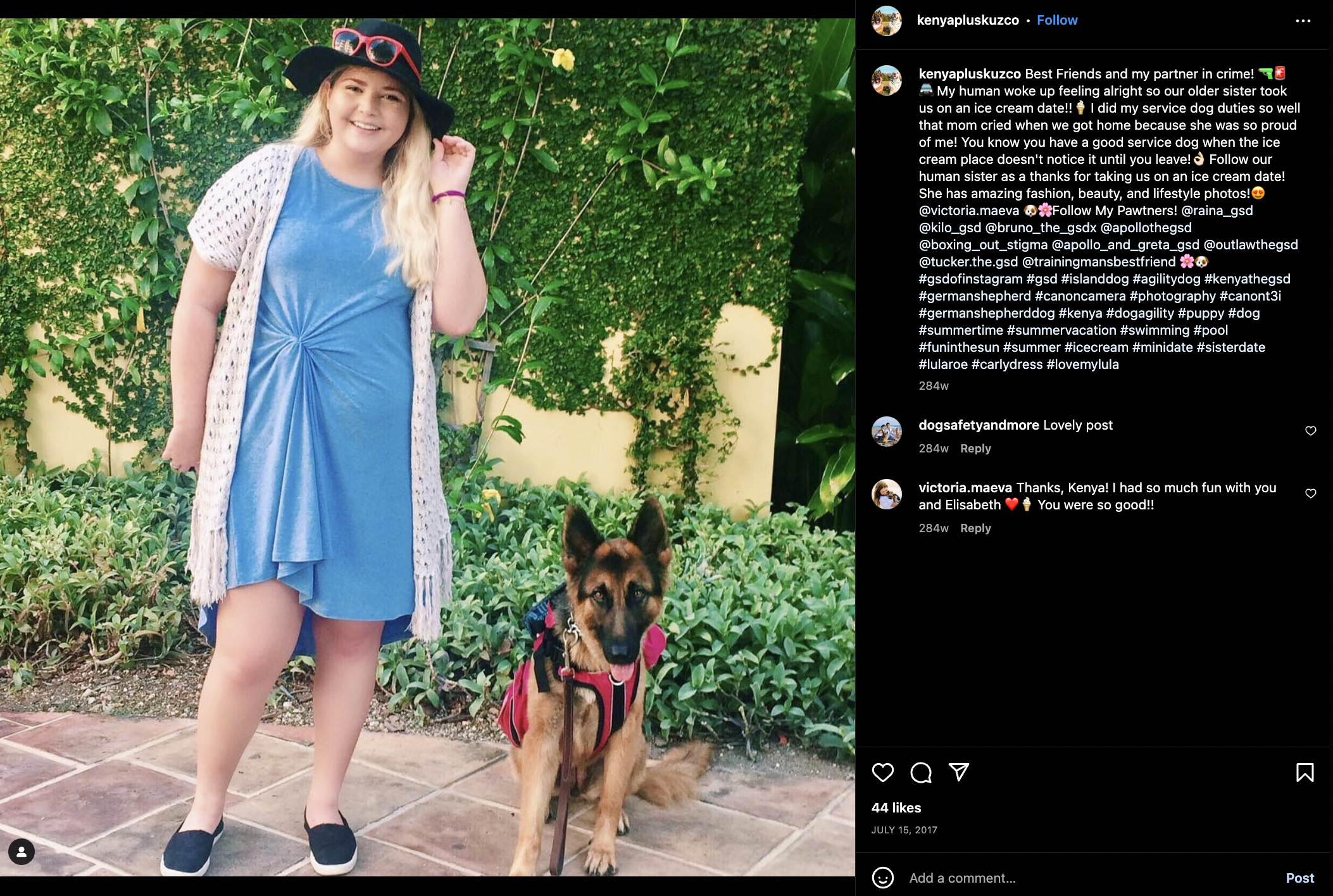Like victoria.maeva's comment
1333x896 pixels.
[1310, 494]
